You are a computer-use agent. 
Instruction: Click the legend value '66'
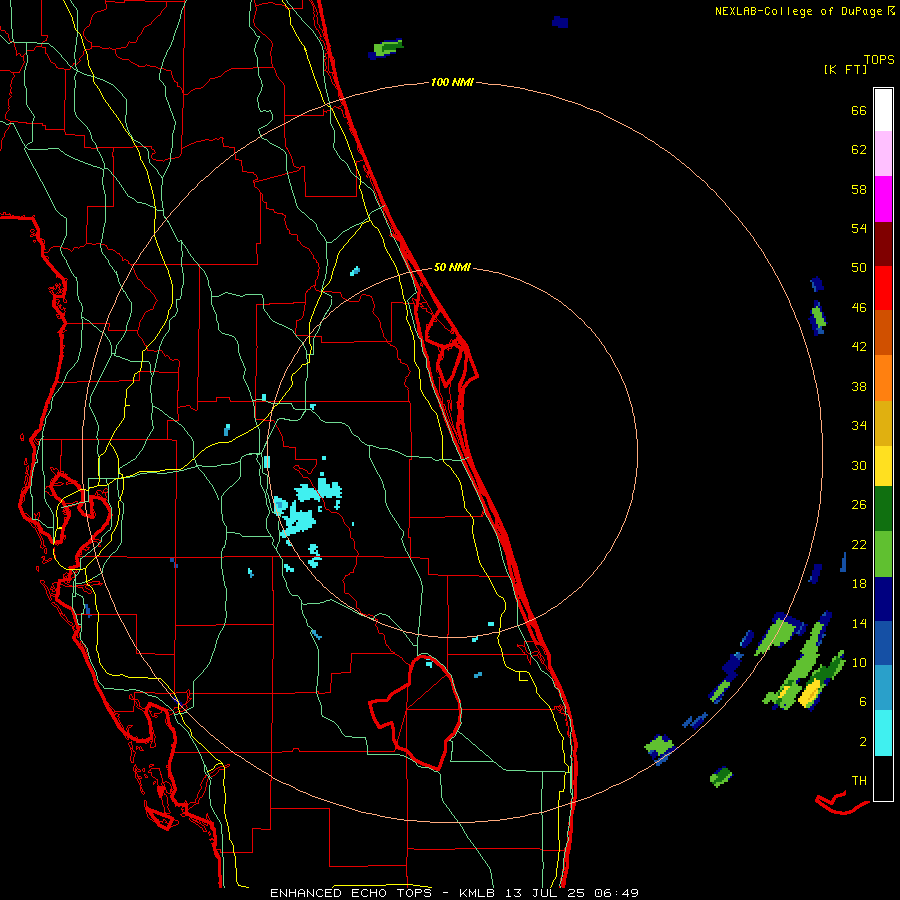pyautogui.click(x=859, y=110)
